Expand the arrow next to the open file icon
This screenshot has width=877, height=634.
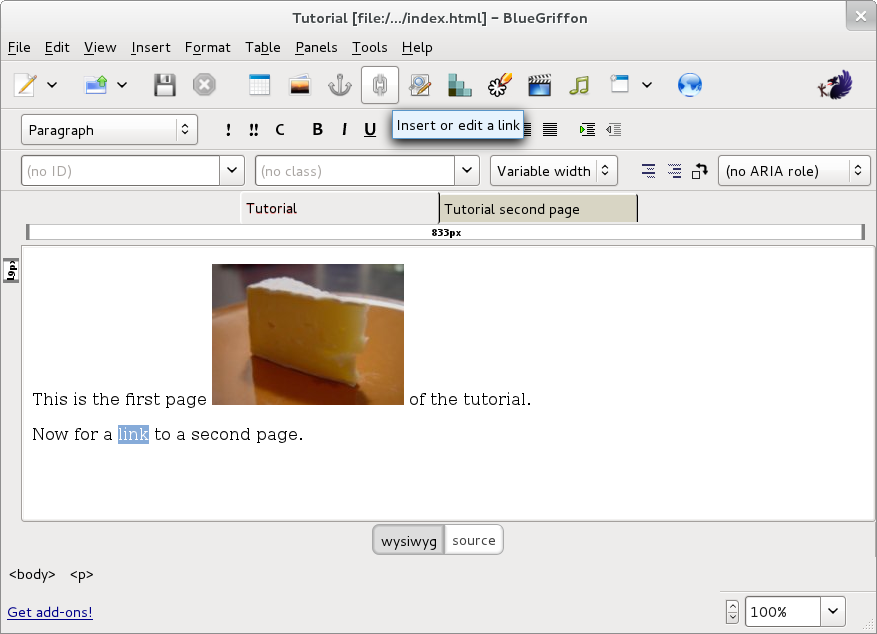click(122, 85)
